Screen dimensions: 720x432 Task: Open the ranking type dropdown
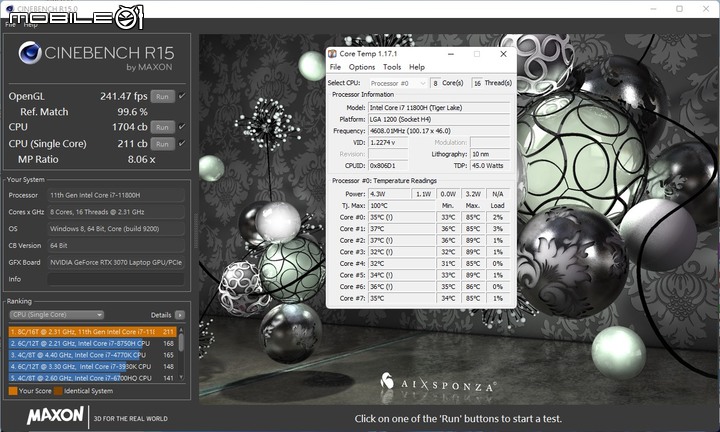pyautogui.click(x=57, y=315)
